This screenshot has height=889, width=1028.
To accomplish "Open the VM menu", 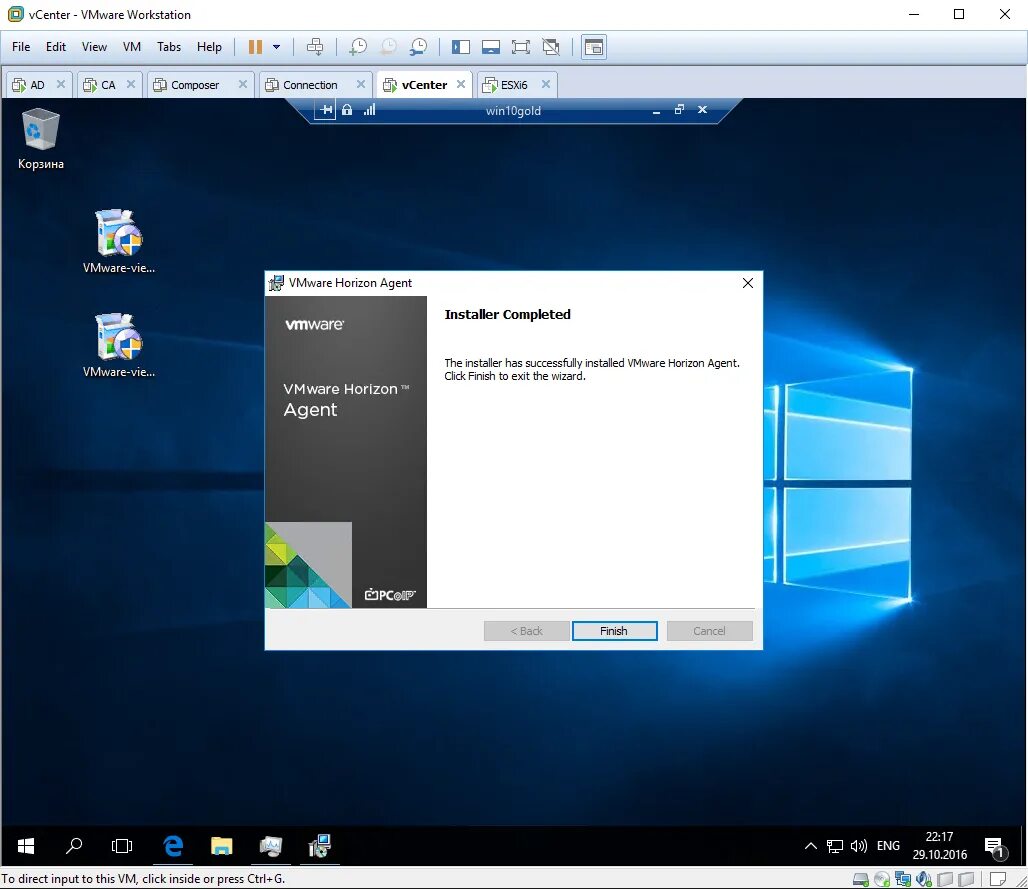I will point(131,46).
